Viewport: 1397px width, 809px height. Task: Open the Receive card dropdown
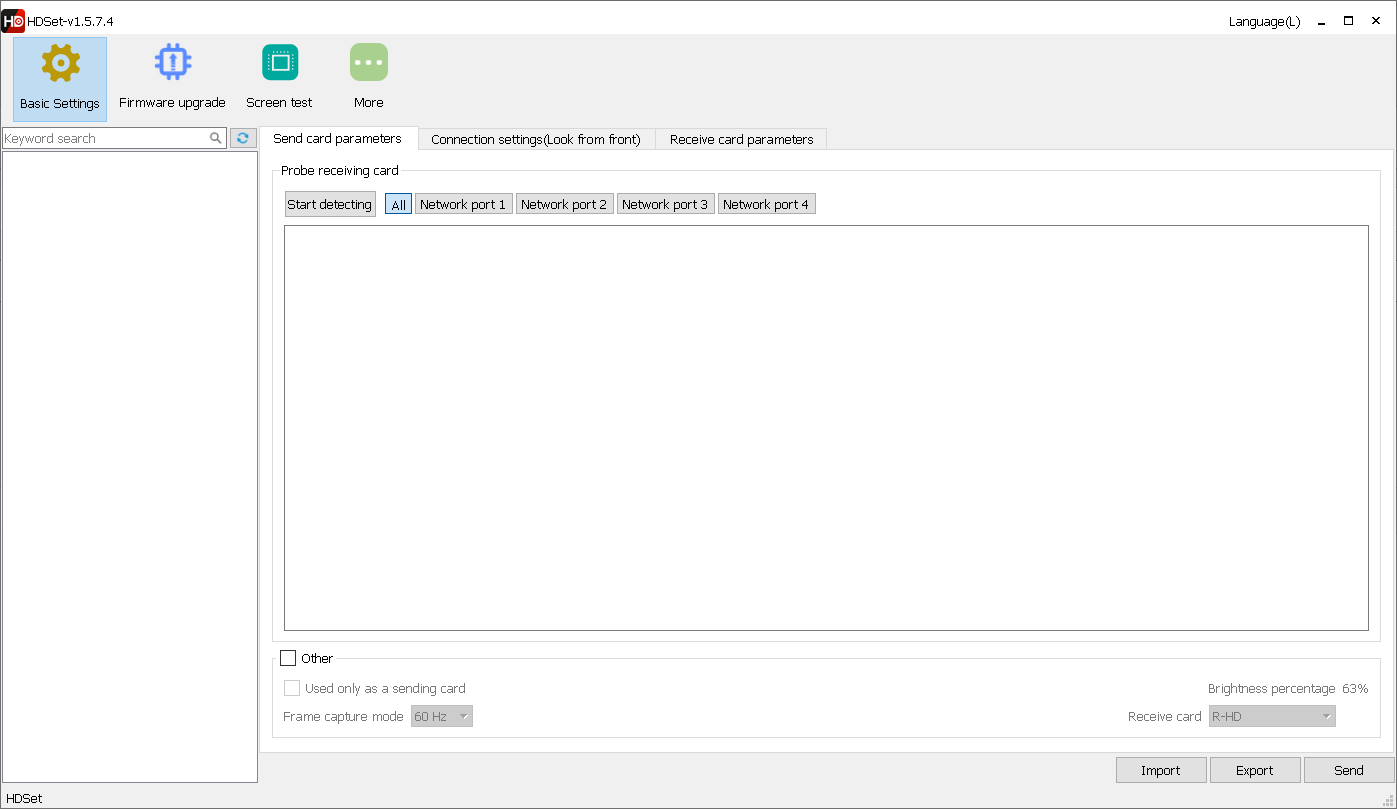(1271, 716)
